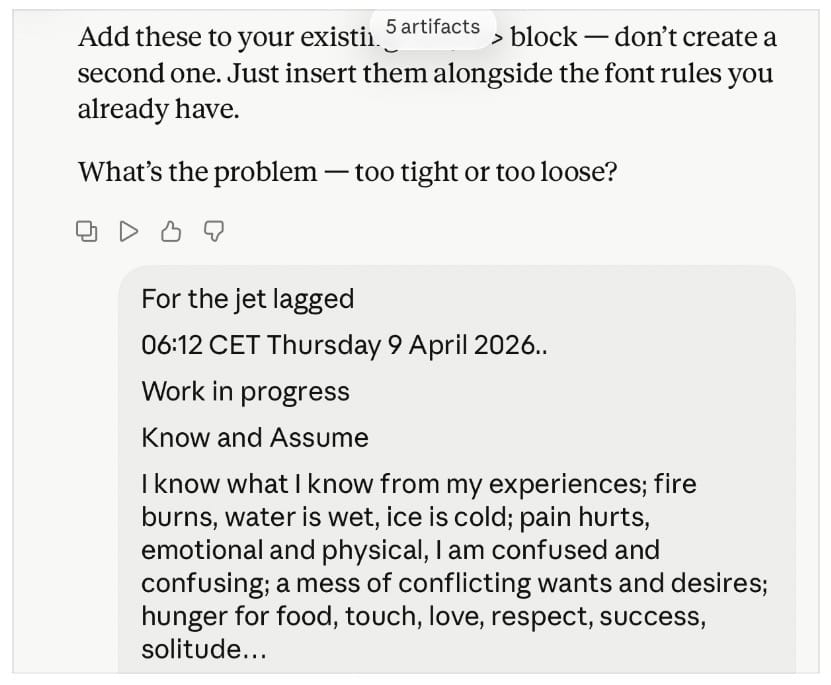Open the 5 artifacts pill

click(x=432, y=27)
